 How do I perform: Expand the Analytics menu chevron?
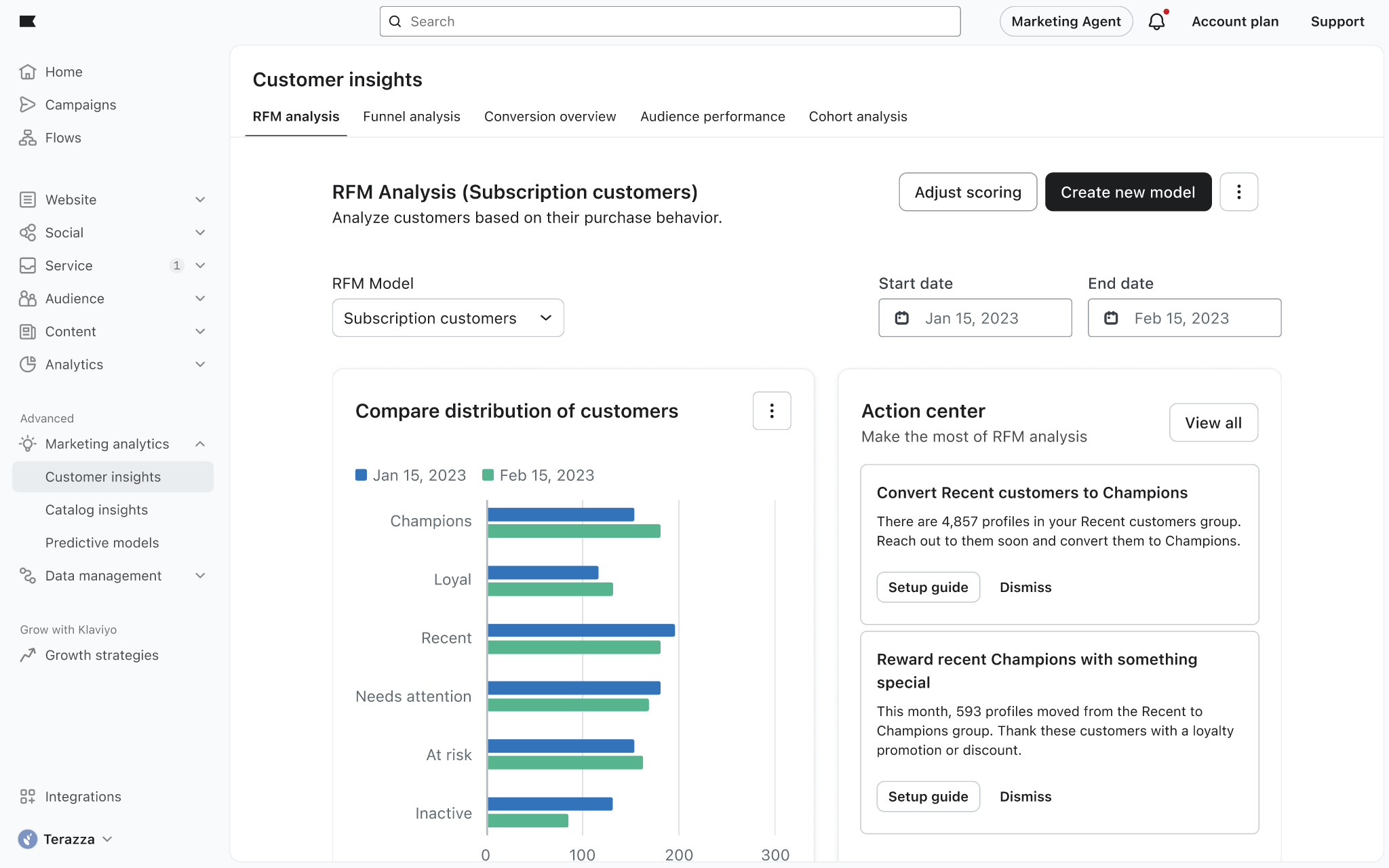coord(200,364)
